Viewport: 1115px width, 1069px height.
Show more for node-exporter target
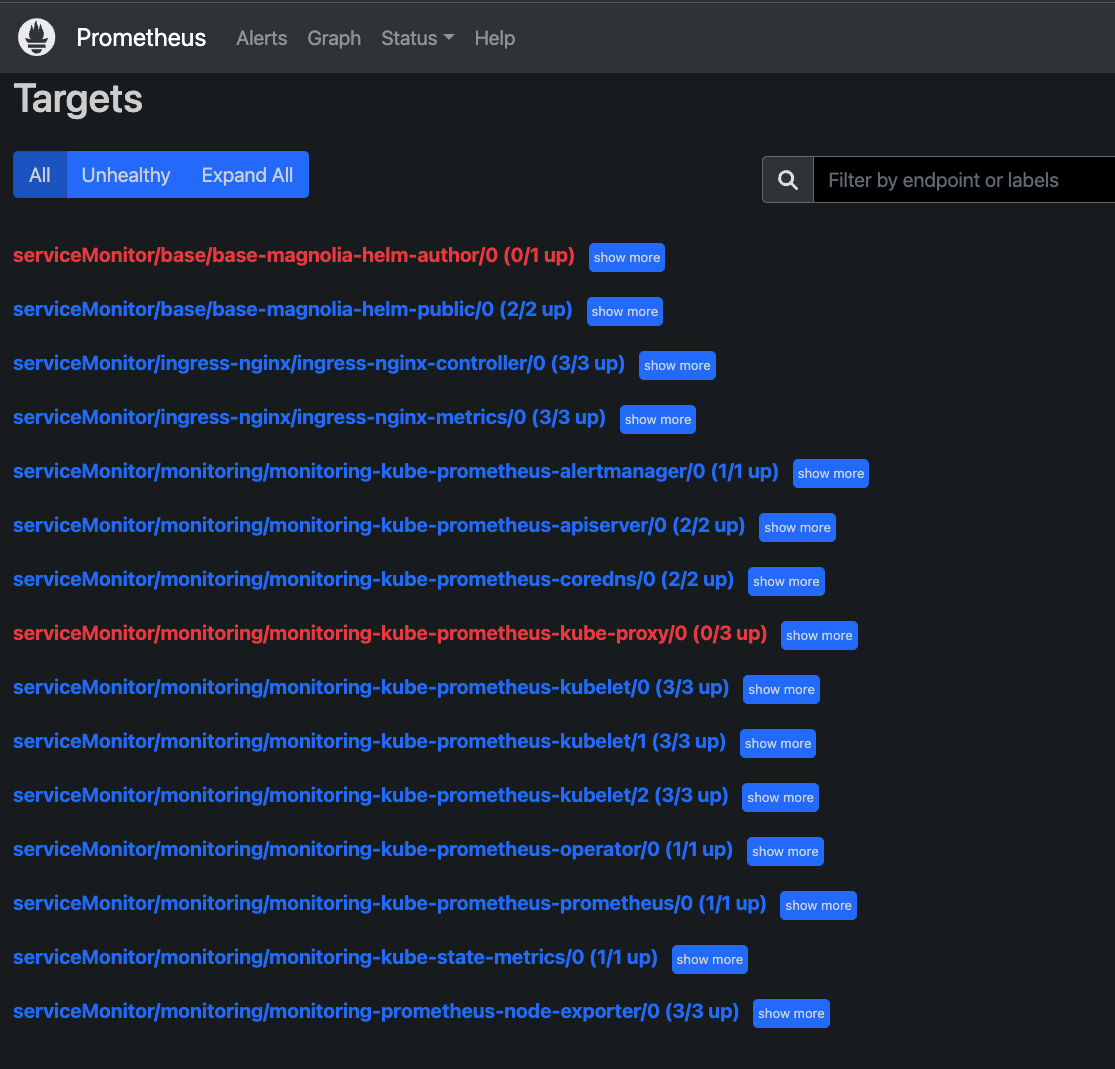click(791, 1014)
